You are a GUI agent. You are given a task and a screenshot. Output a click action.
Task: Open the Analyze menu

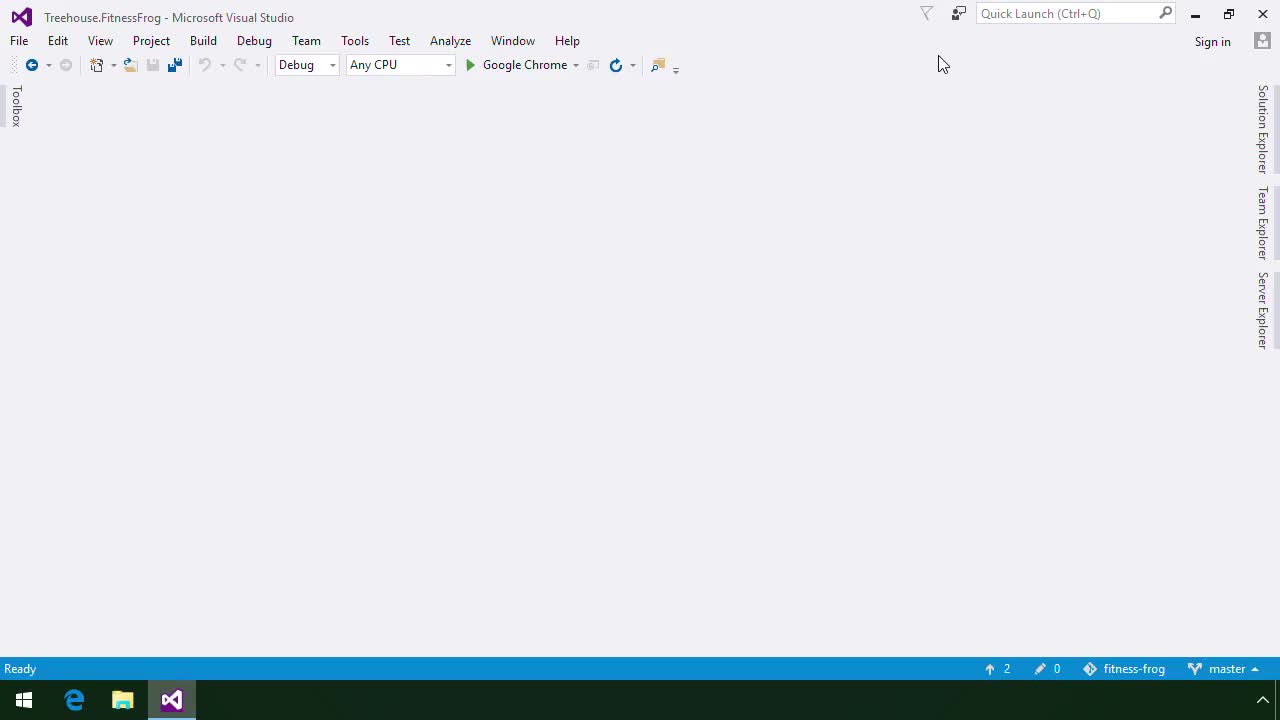[450, 41]
